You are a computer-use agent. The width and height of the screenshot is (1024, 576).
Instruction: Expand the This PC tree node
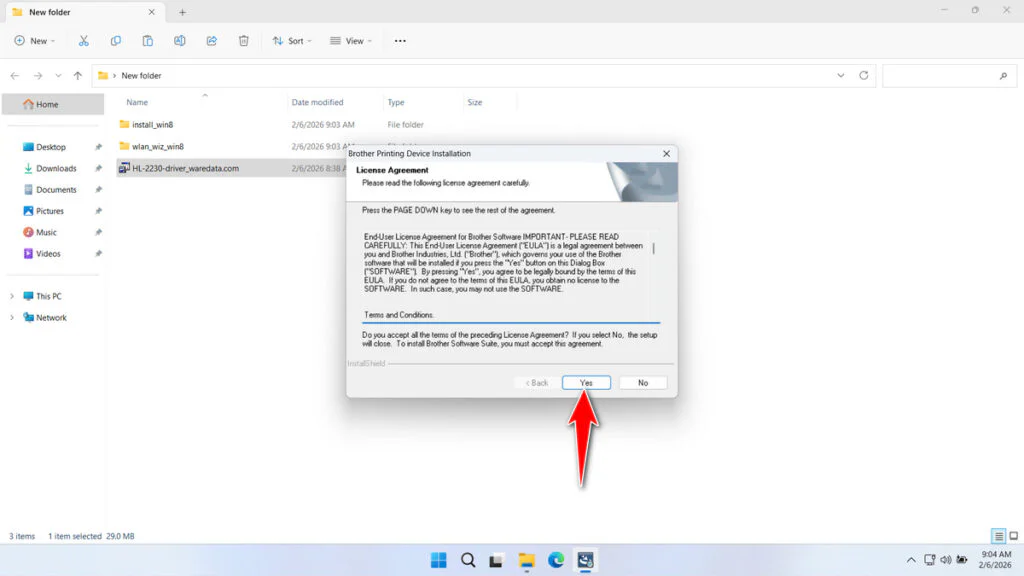click(12, 296)
